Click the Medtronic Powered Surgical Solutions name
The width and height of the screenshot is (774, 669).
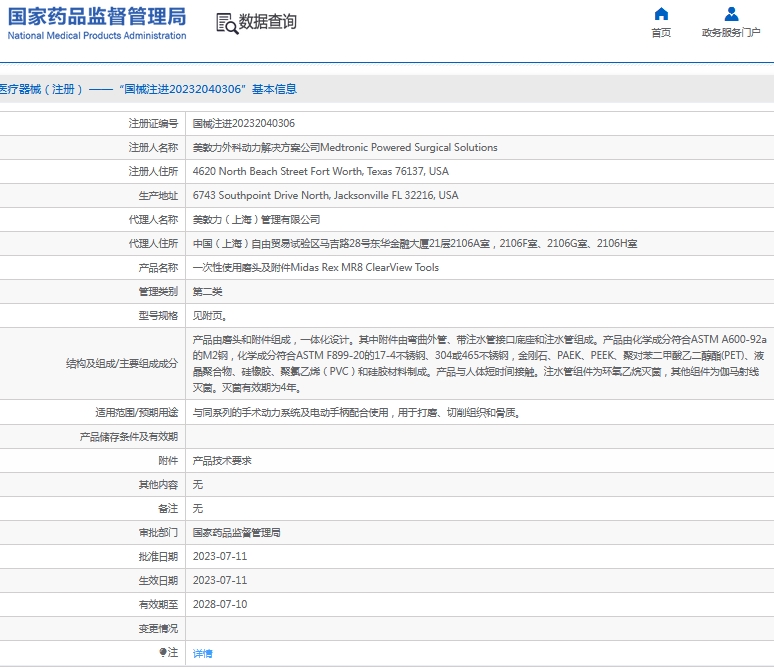coord(409,147)
